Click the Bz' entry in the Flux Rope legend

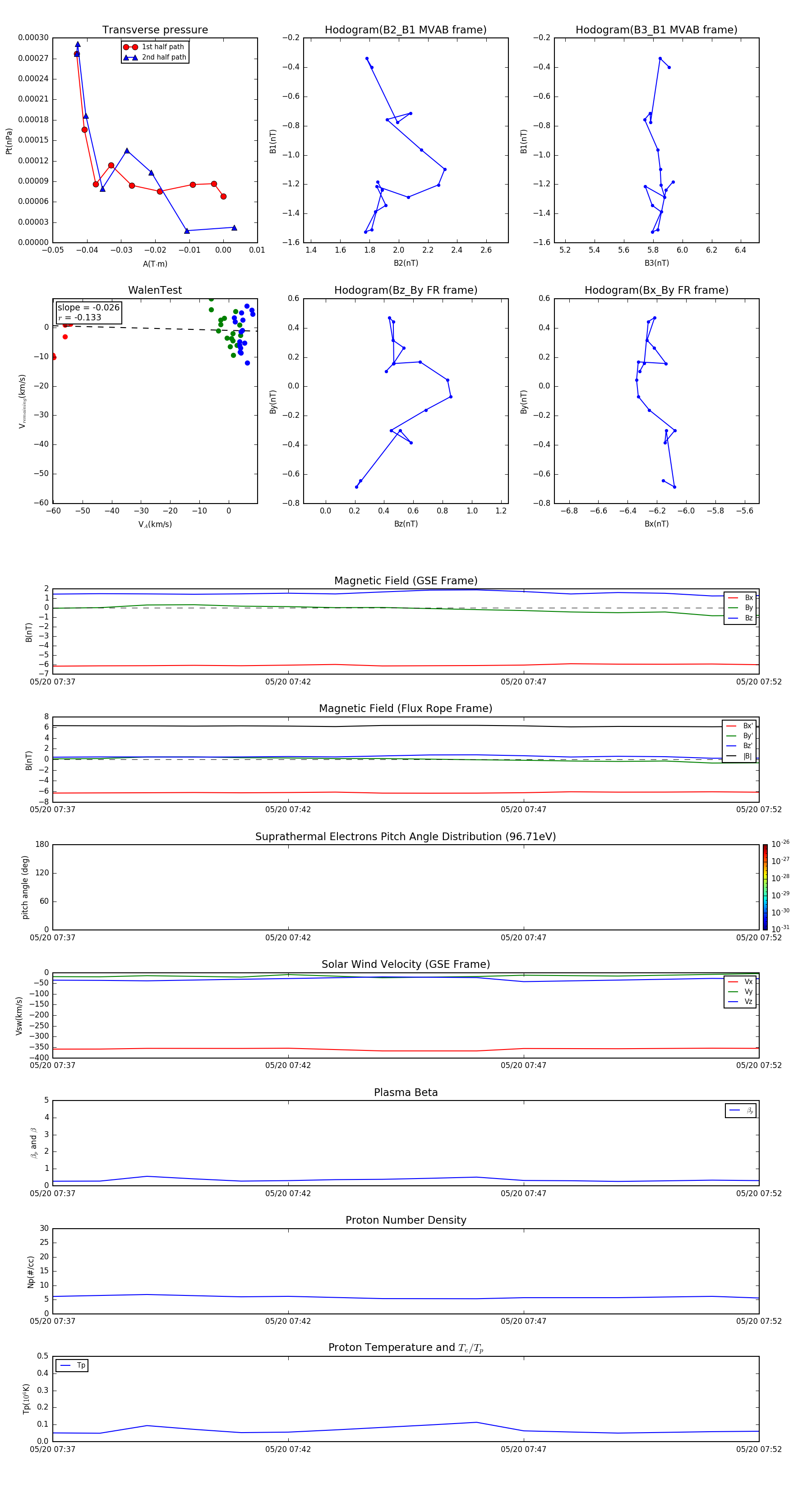point(740,746)
